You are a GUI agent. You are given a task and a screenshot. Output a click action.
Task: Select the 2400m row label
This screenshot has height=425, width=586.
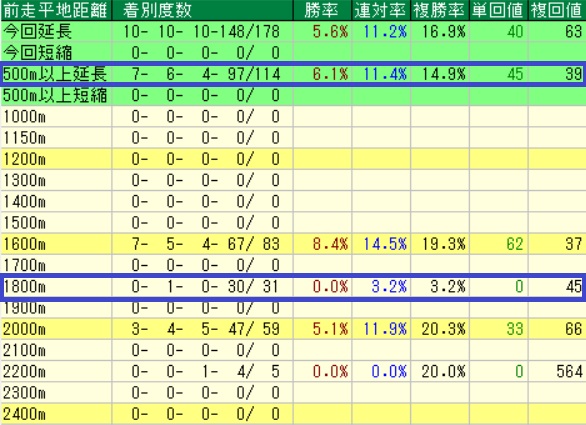coord(24,415)
